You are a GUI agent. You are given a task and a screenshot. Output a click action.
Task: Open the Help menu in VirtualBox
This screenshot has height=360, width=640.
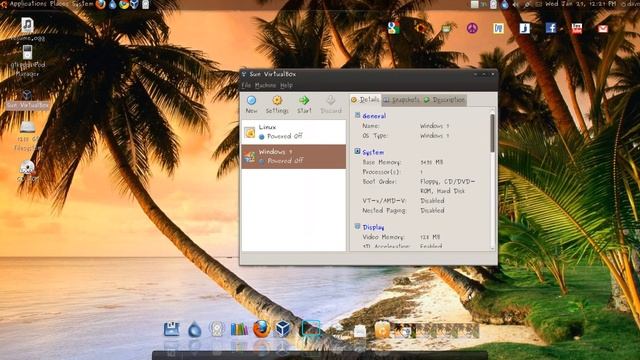[x=286, y=85]
